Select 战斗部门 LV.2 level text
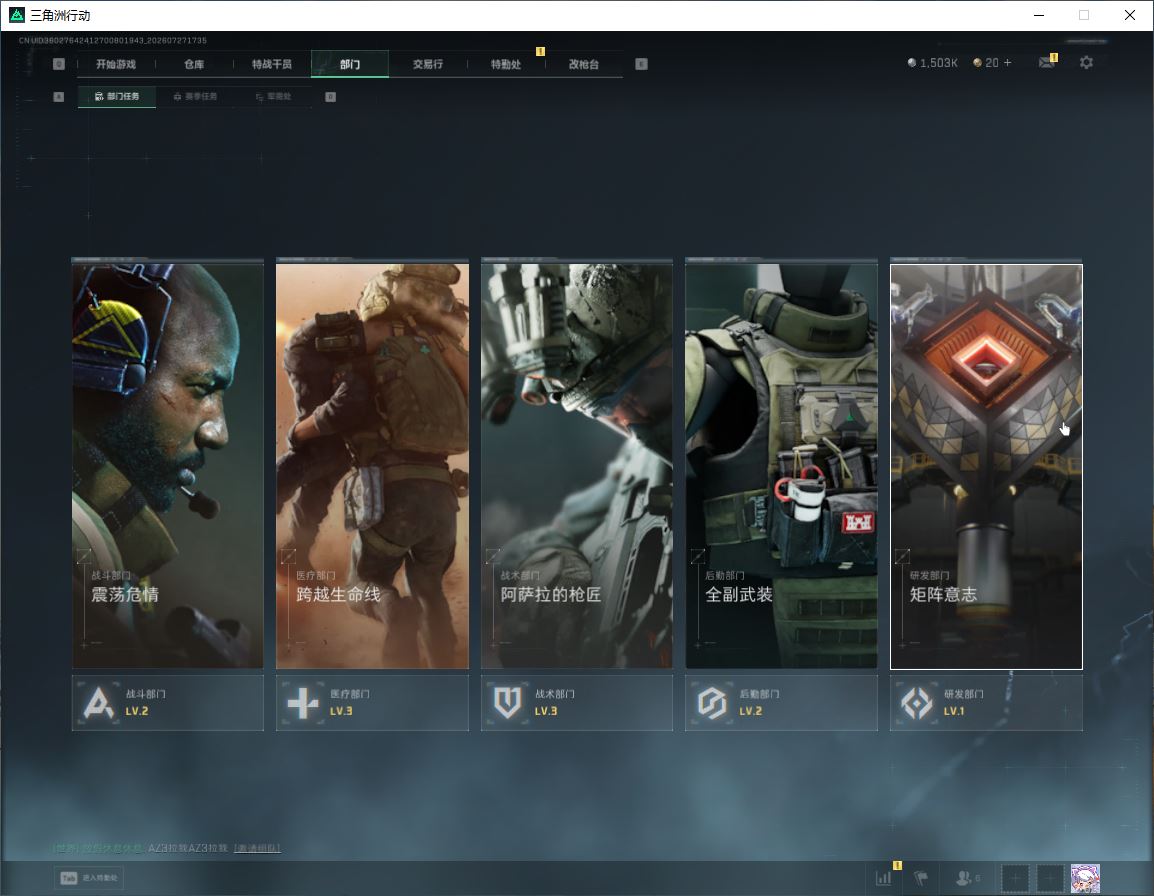This screenshot has height=896, width=1154. [x=137, y=711]
